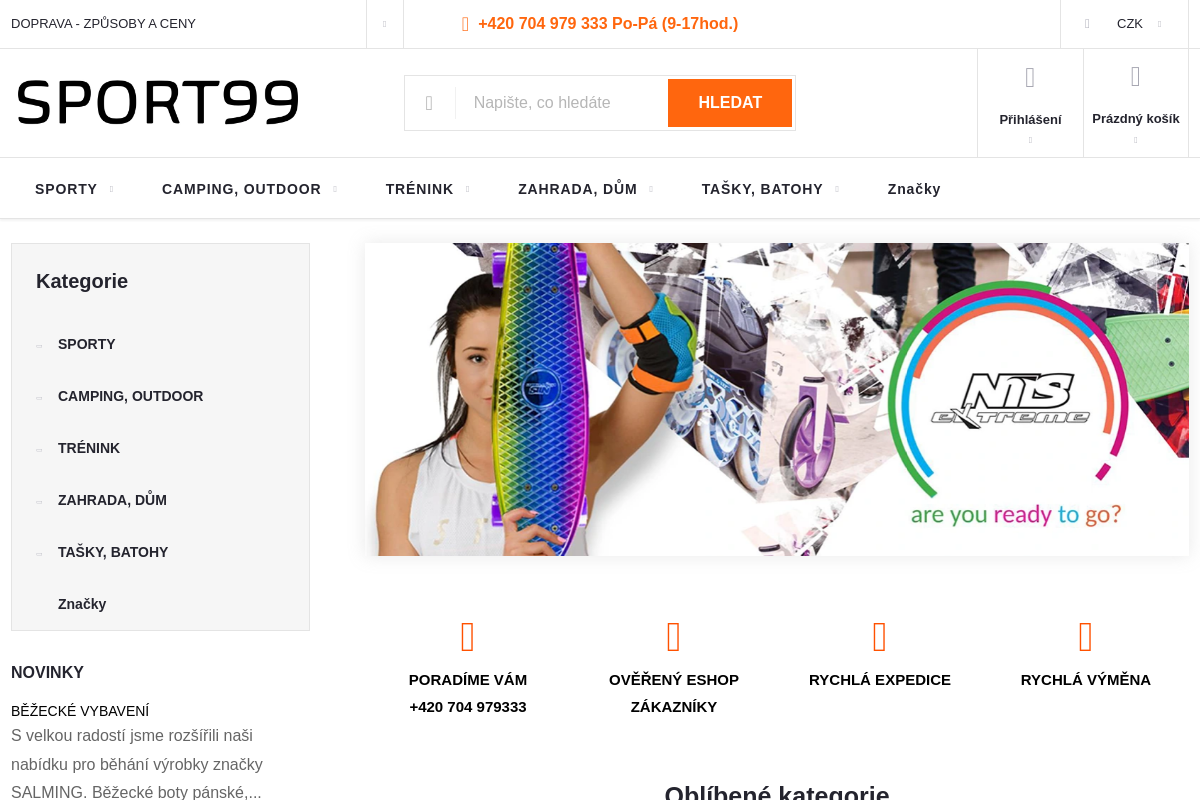The image size is (1200, 800).
Task: Click the search magnifier icon
Action: tap(429, 103)
